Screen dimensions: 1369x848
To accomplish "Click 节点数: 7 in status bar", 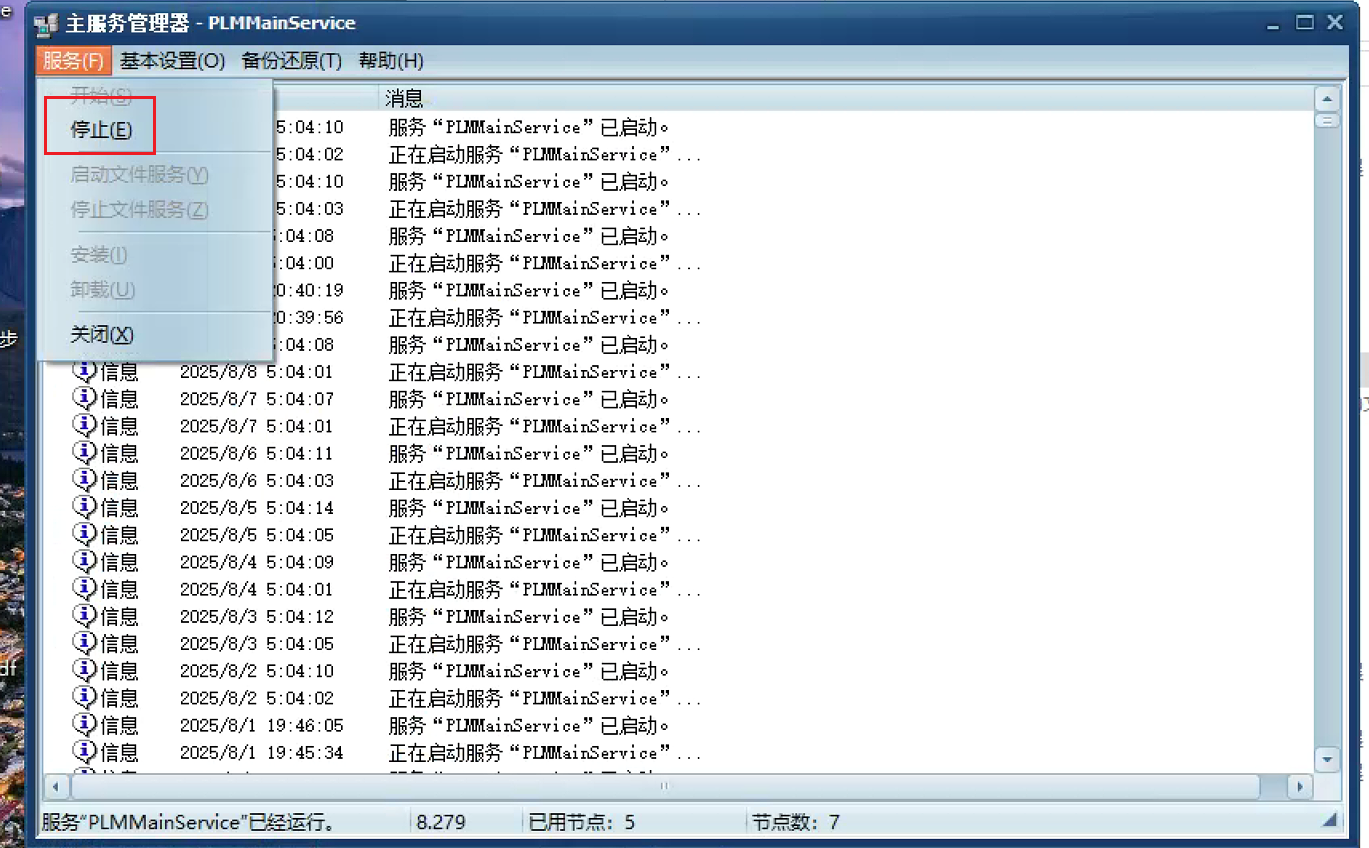I will point(796,823).
